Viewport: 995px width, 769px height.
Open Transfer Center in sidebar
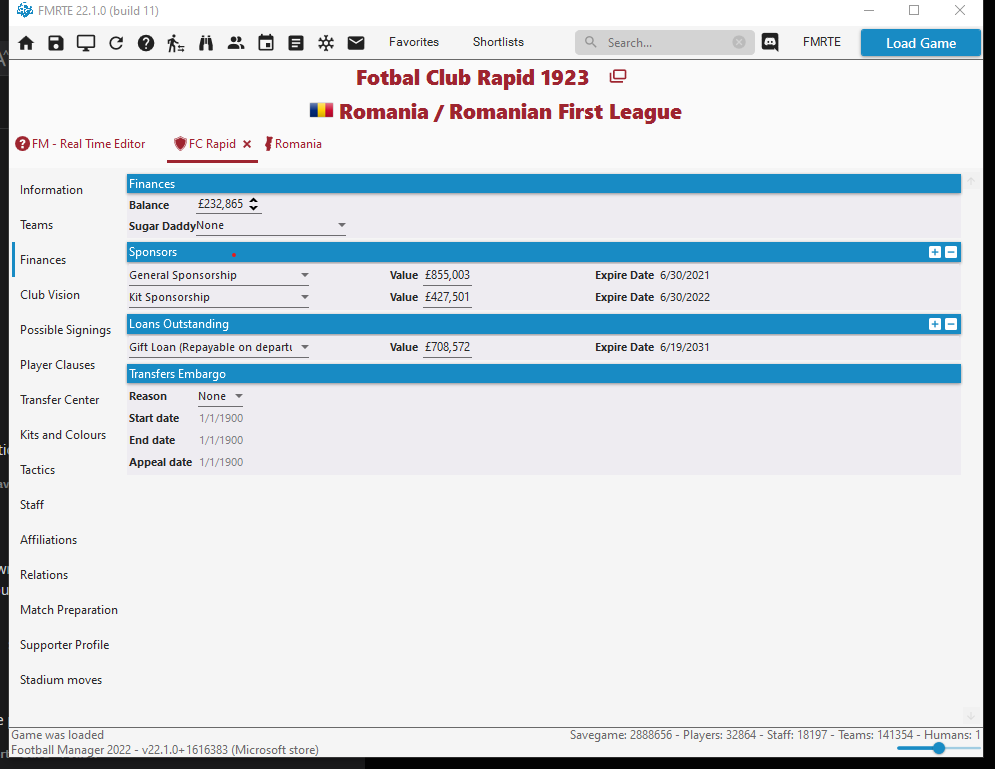point(60,400)
